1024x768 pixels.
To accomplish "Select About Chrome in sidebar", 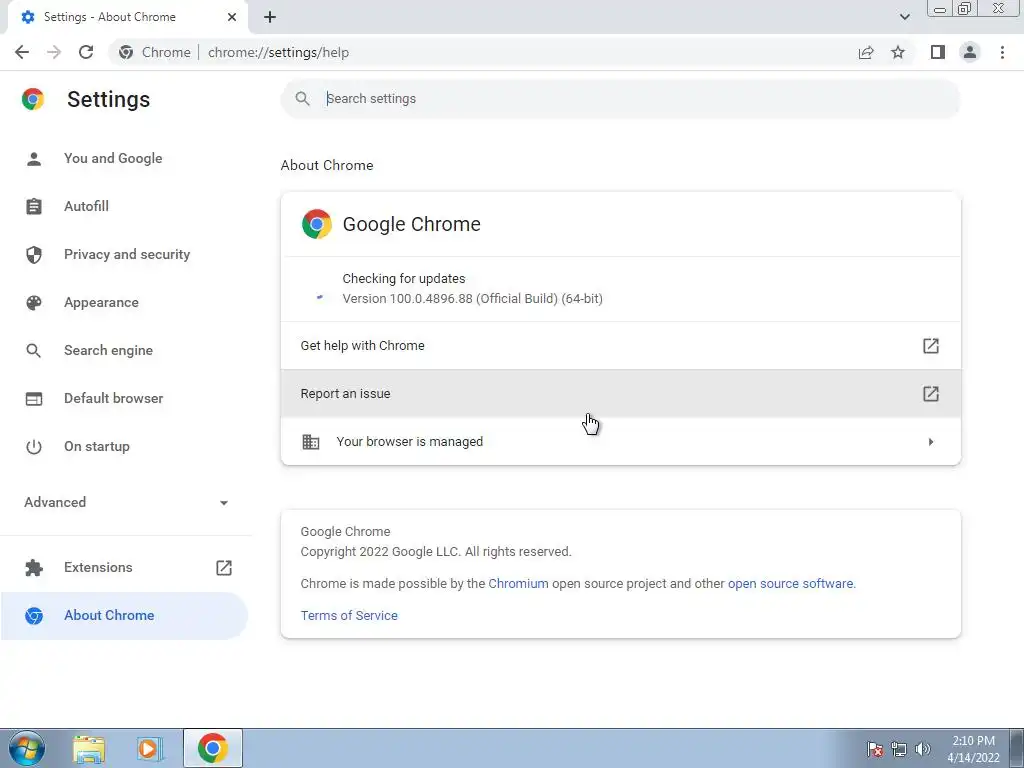I will tap(124, 615).
